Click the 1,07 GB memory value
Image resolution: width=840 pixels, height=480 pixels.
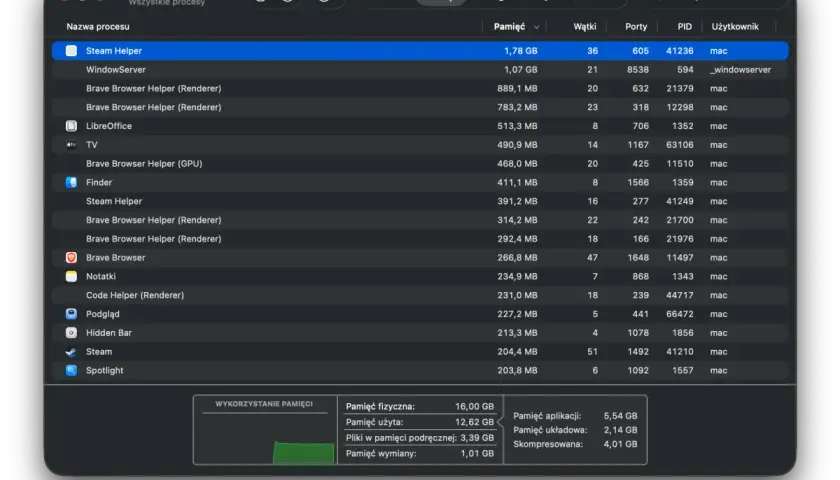coord(520,70)
